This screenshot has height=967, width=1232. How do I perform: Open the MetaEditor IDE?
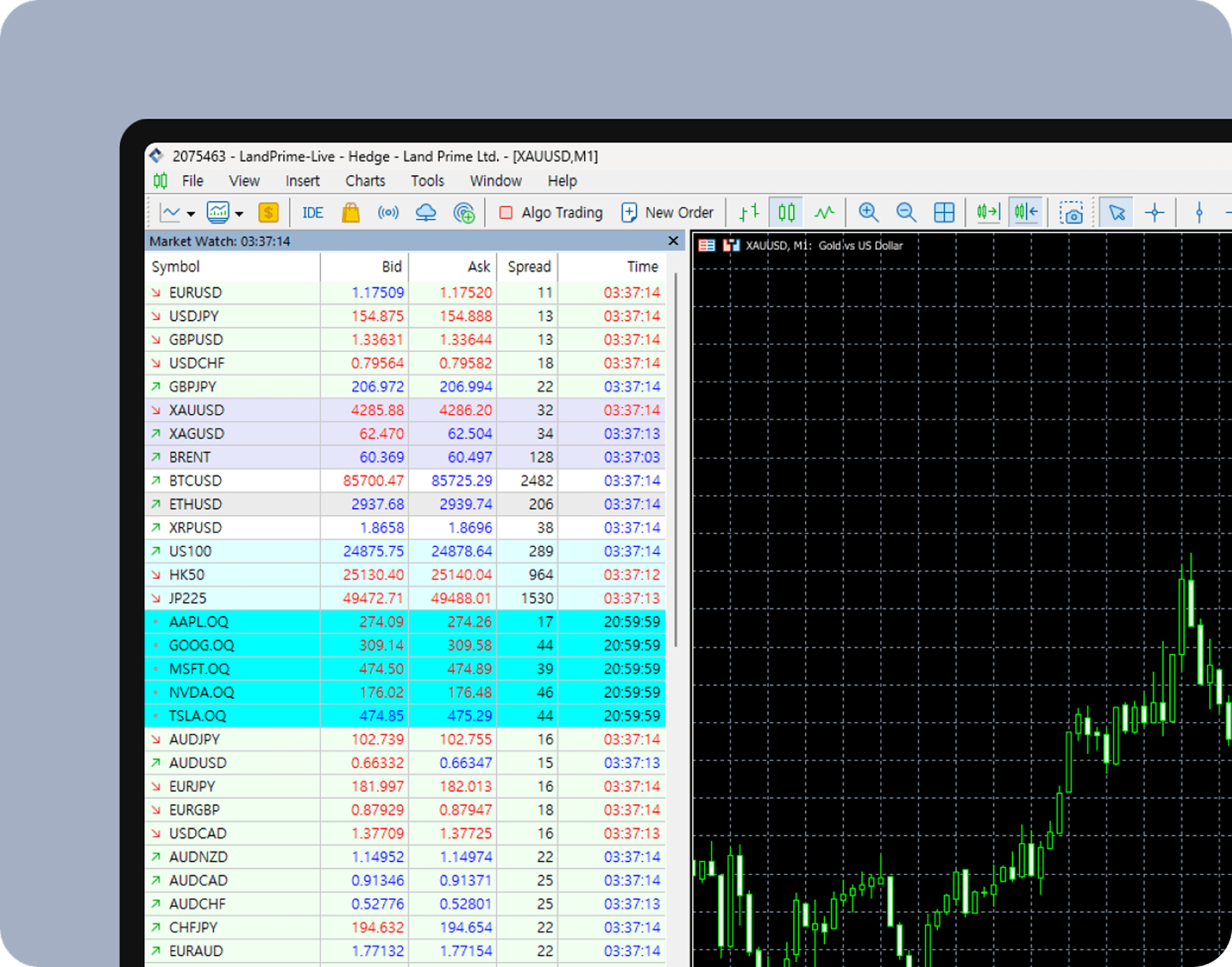[x=312, y=213]
